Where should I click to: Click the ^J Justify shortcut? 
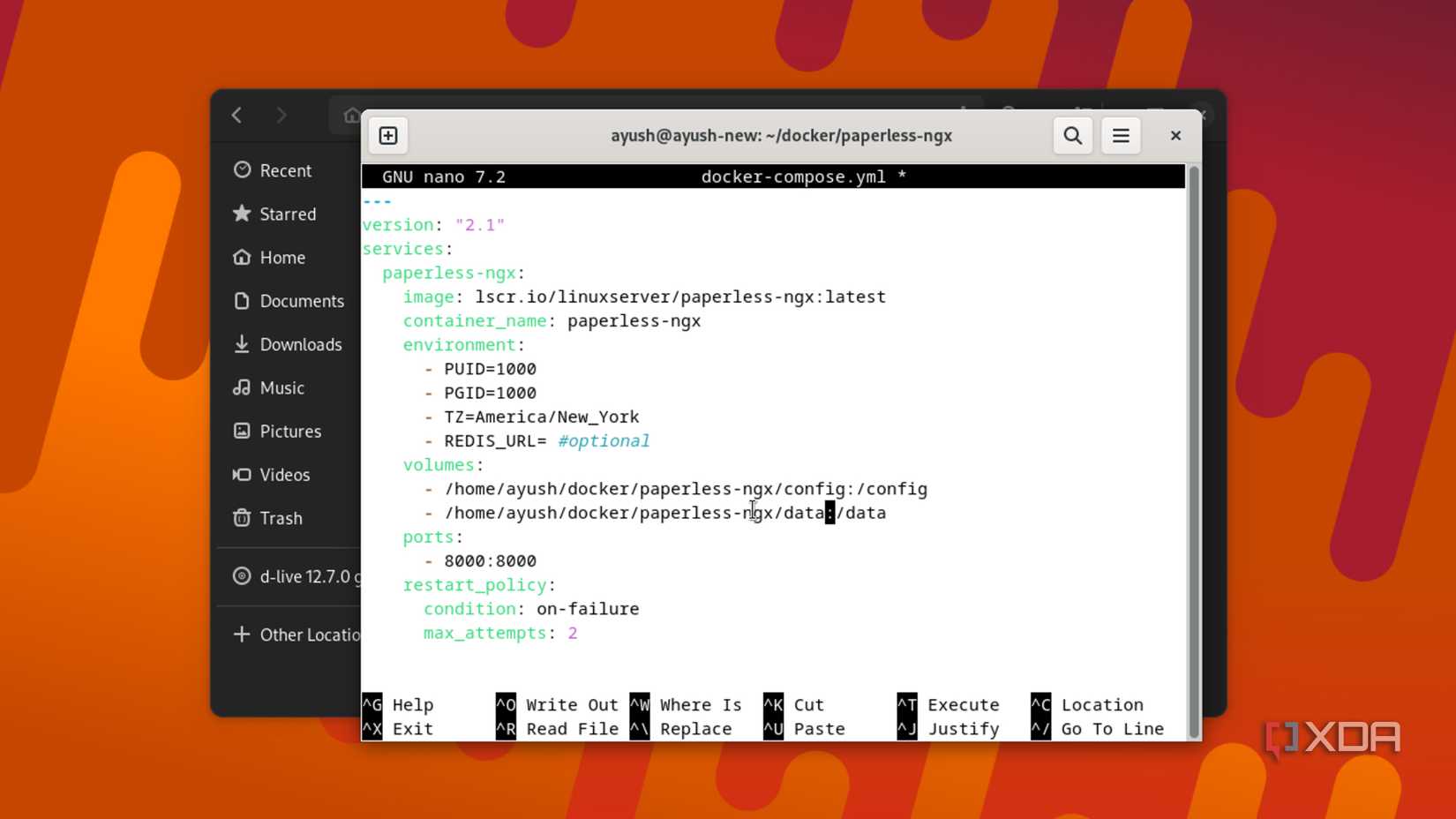pos(949,729)
